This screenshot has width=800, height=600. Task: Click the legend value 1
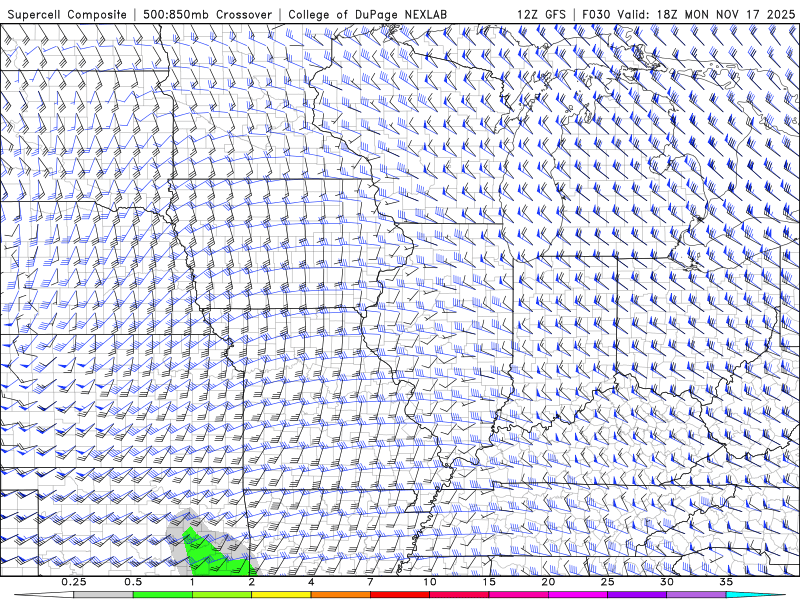(192, 582)
